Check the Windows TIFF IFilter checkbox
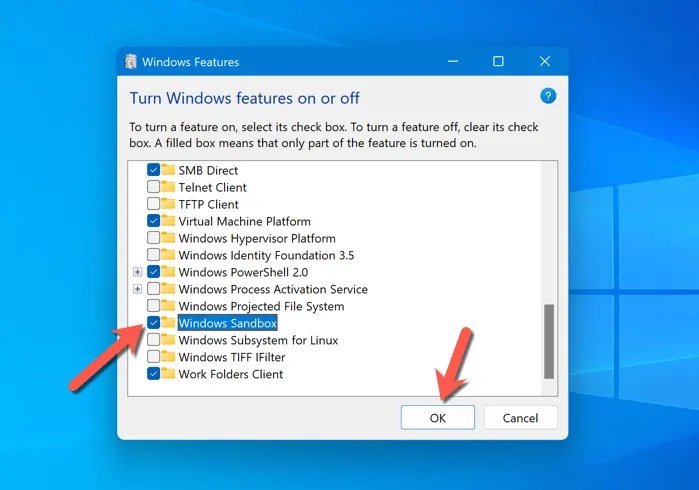The image size is (699, 490). click(x=153, y=357)
